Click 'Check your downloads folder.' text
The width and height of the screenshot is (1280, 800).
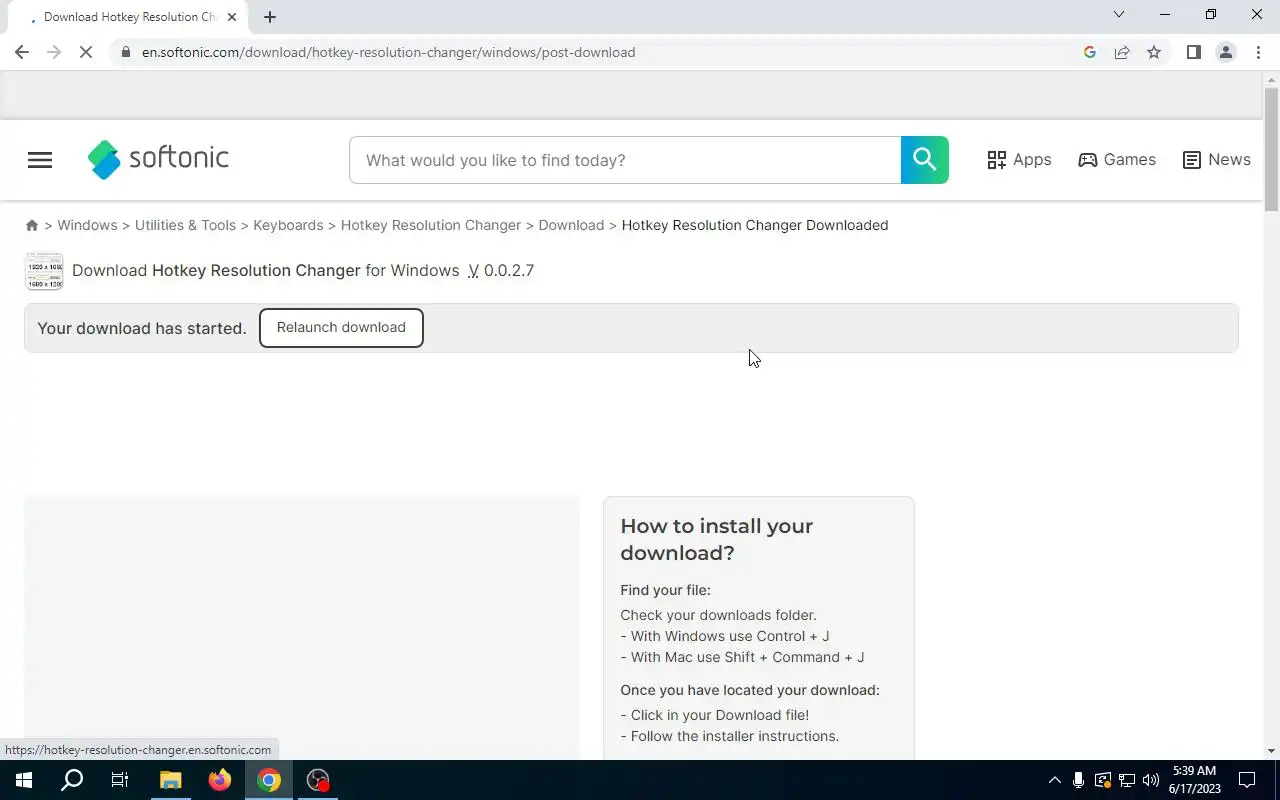click(x=718, y=615)
